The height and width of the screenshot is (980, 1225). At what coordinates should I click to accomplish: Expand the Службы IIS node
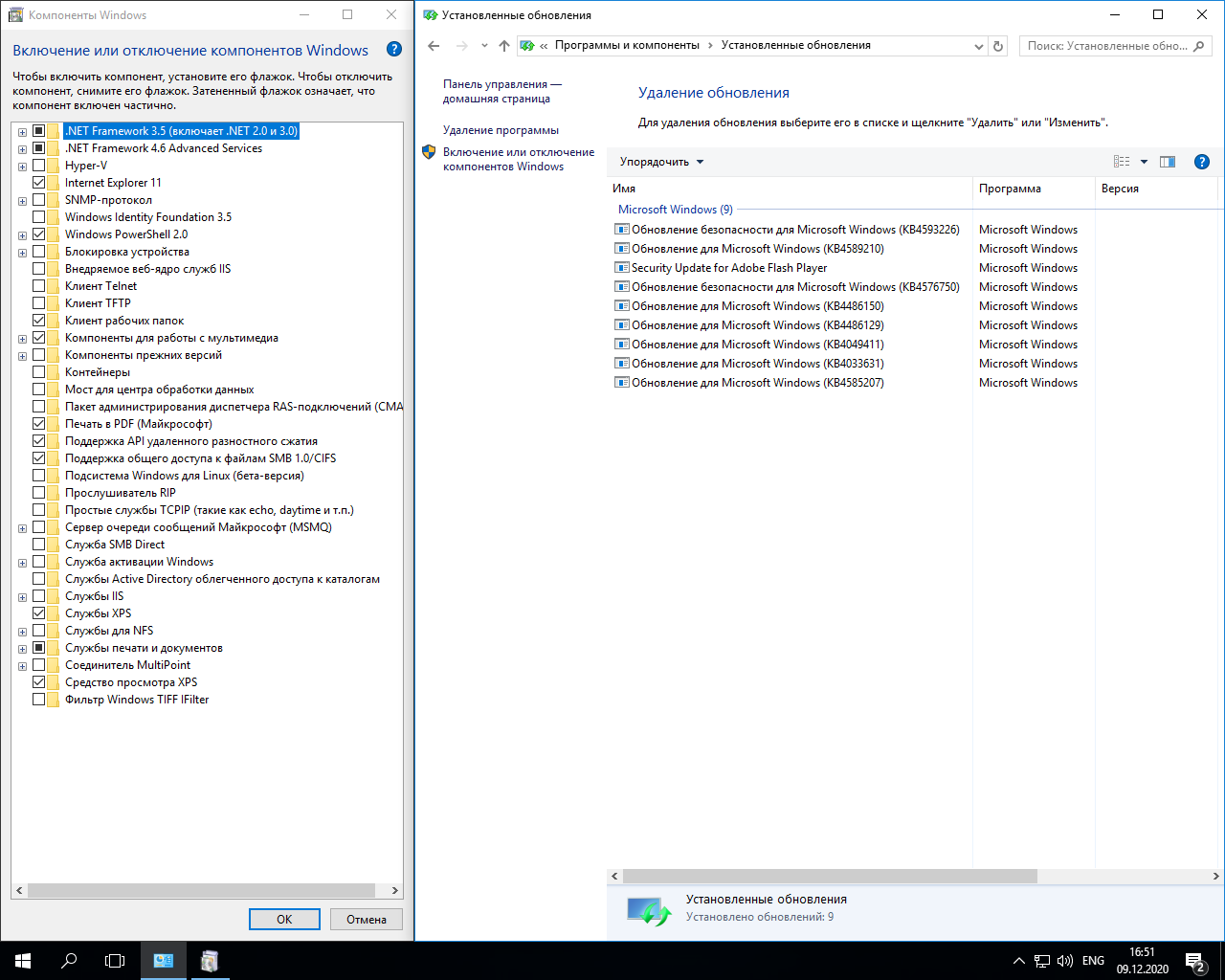(22, 597)
